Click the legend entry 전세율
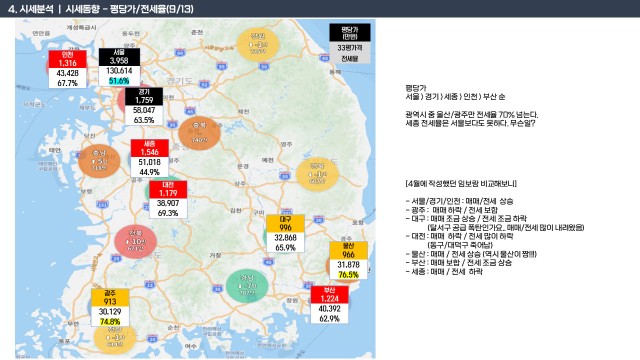 [350, 58]
